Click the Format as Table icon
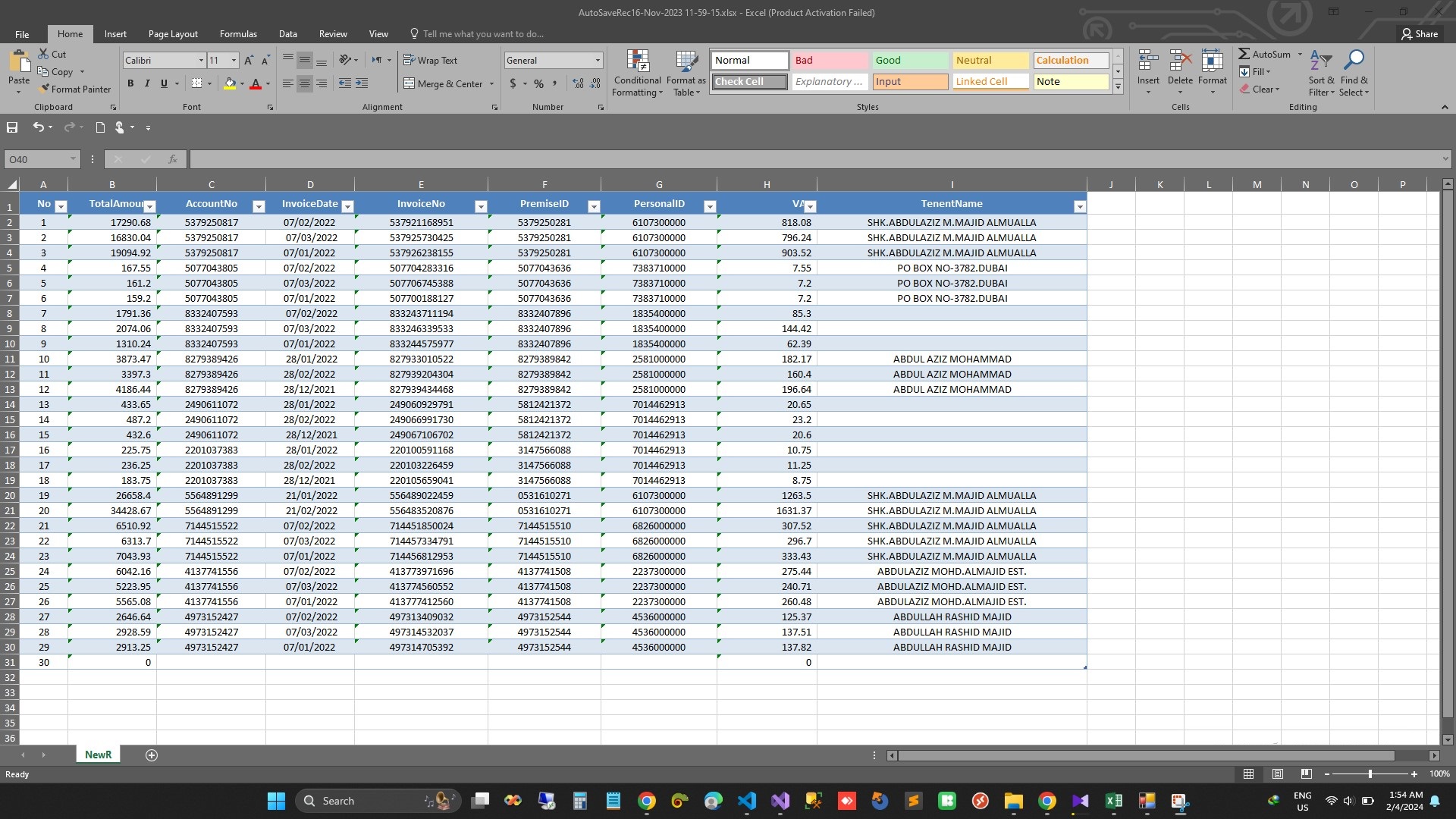 coord(686,62)
